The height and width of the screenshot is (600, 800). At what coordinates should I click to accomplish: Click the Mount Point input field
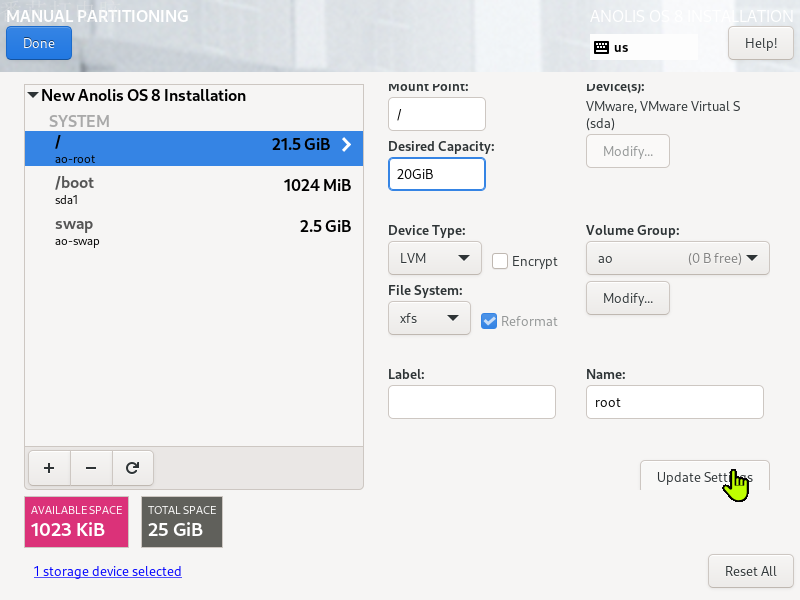pyautogui.click(x=437, y=114)
